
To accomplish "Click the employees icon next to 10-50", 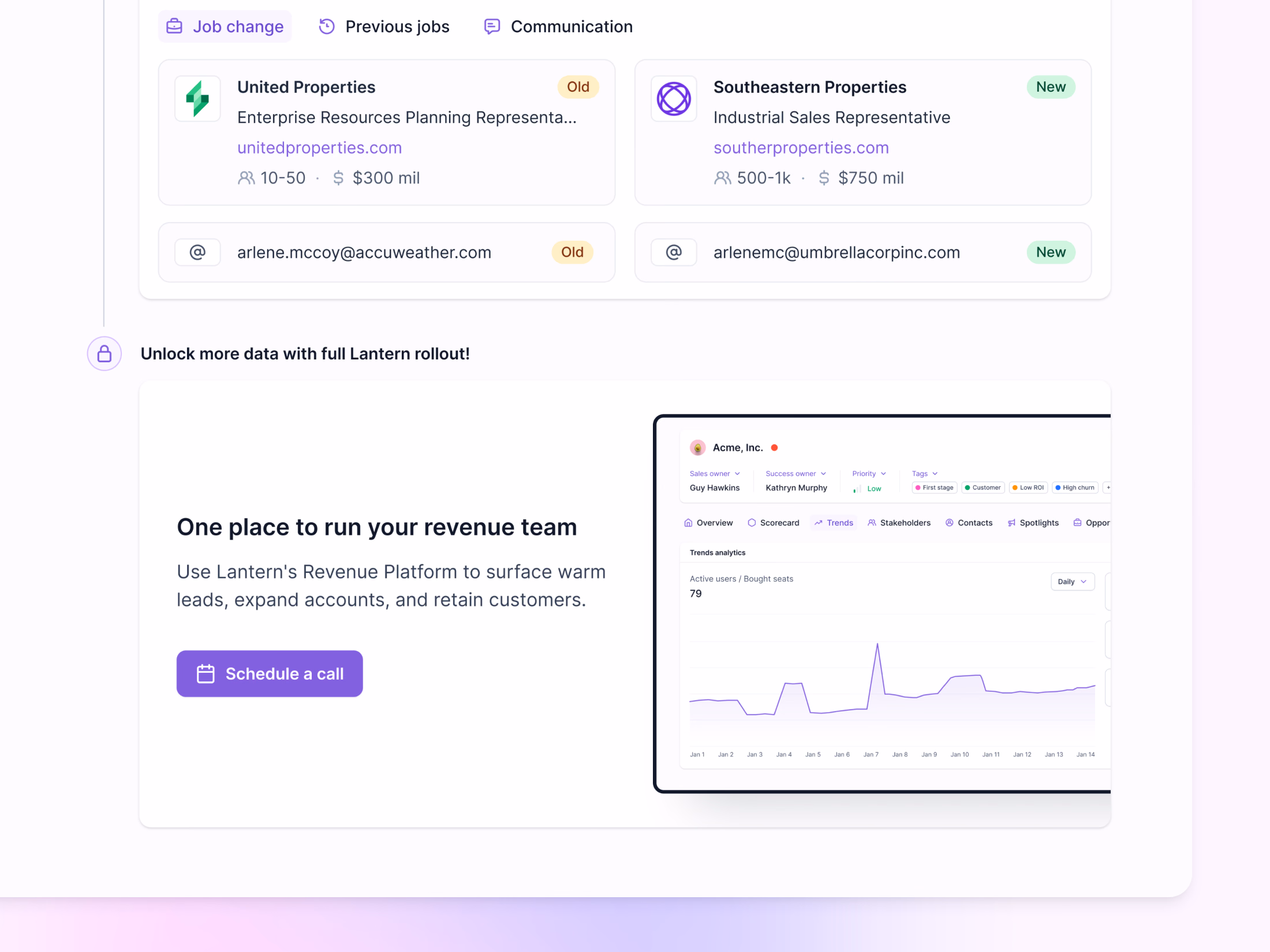I will point(246,178).
